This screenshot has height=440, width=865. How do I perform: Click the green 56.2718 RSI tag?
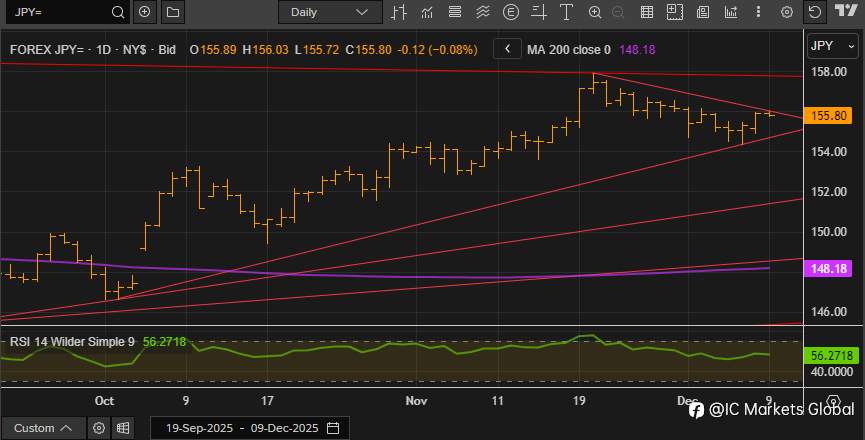click(832, 356)
